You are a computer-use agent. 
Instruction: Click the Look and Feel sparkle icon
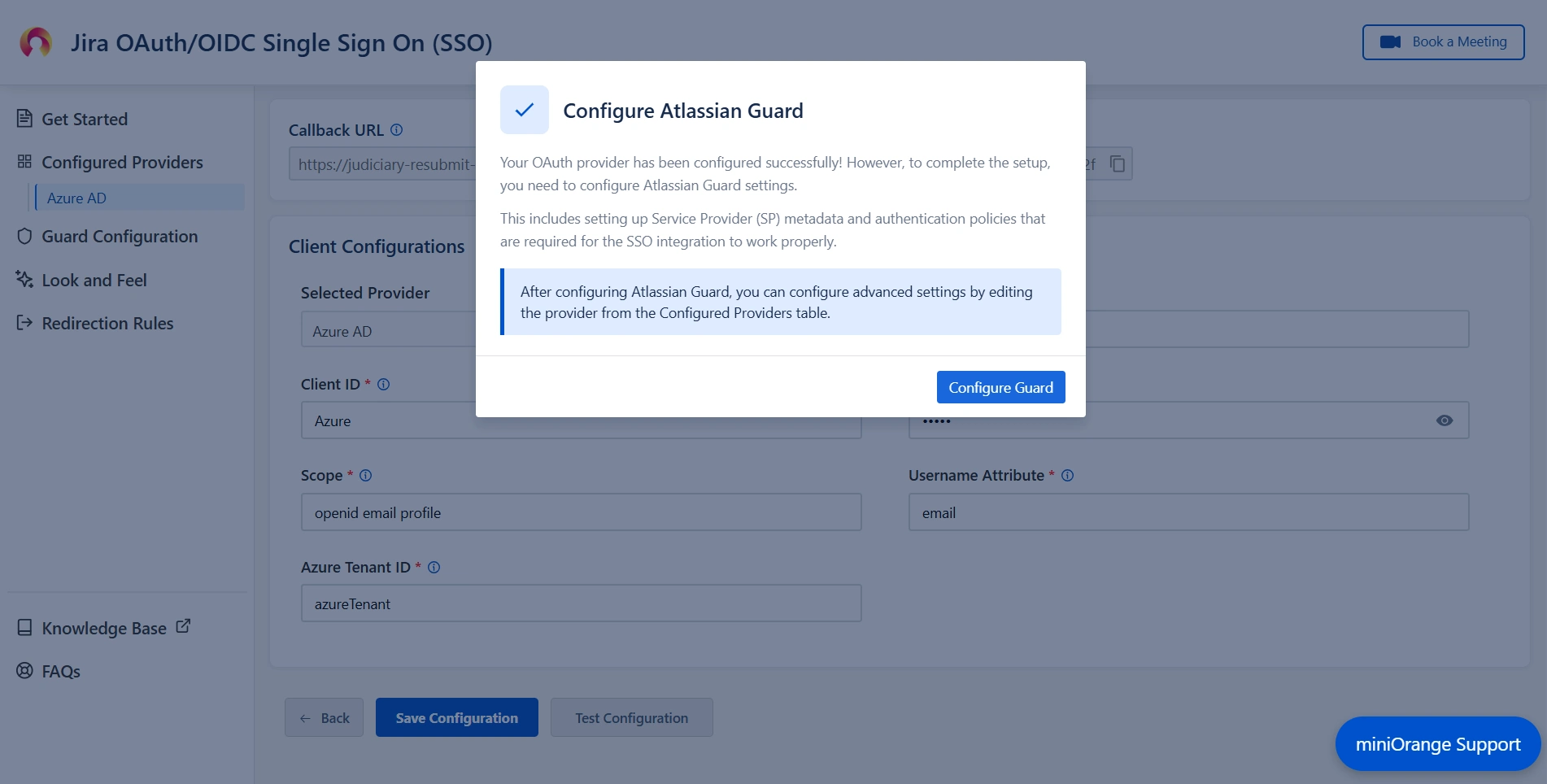tap(24, 280)
